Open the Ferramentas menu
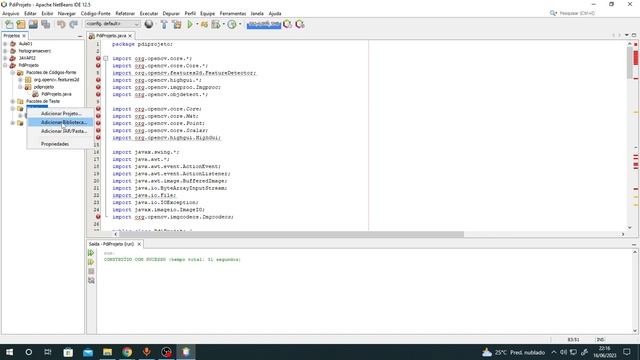Viewport: 640px width, 360px height. [233, 13]
